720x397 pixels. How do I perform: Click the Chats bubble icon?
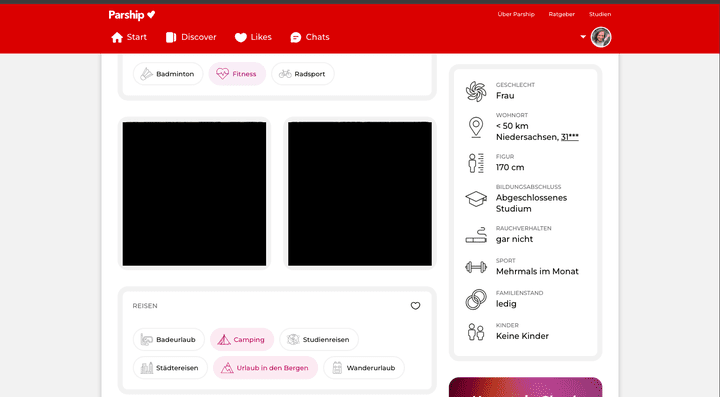pyautogui.click(x=296, y=38)
